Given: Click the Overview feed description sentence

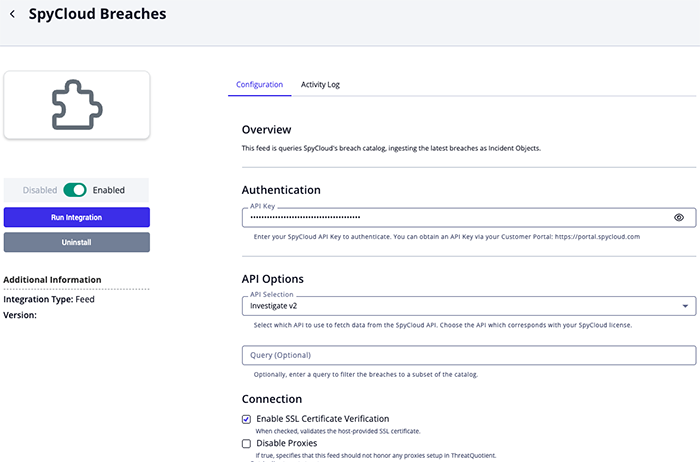Looking at the screenshot, I should tap(391, 148).
